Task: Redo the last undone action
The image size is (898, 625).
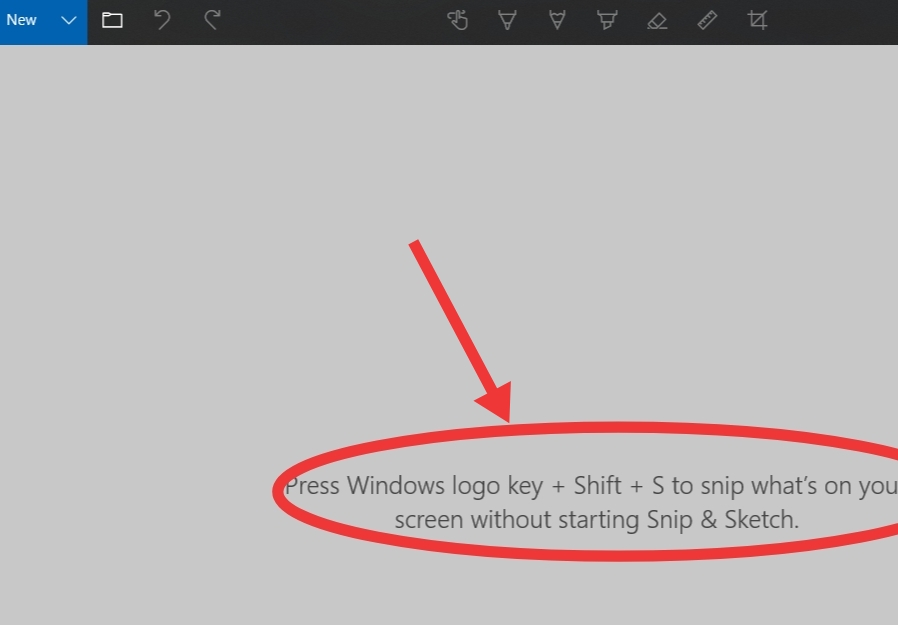Action: click(x=212, y=21)
